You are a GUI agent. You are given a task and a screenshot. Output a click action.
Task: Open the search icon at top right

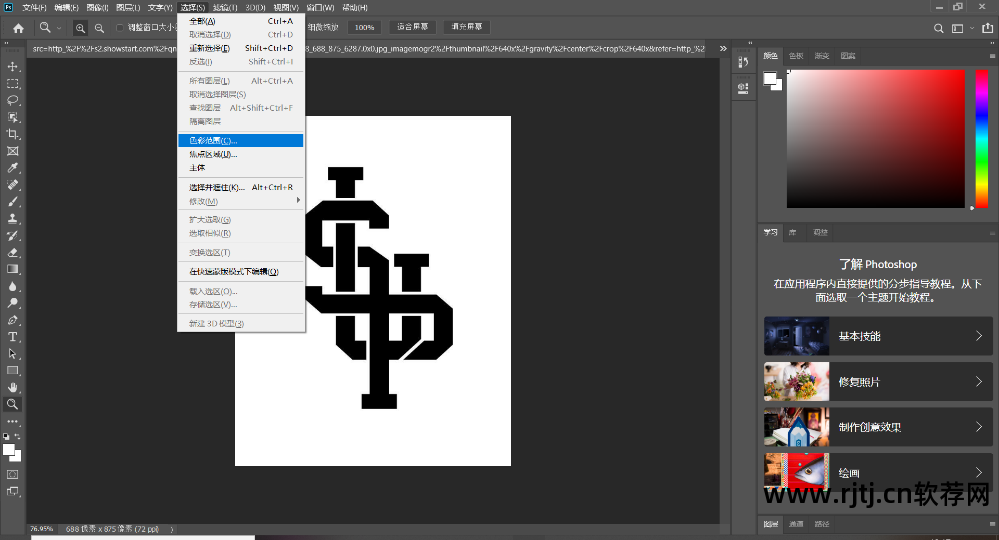pyautogui.click(x=938, y=28)
